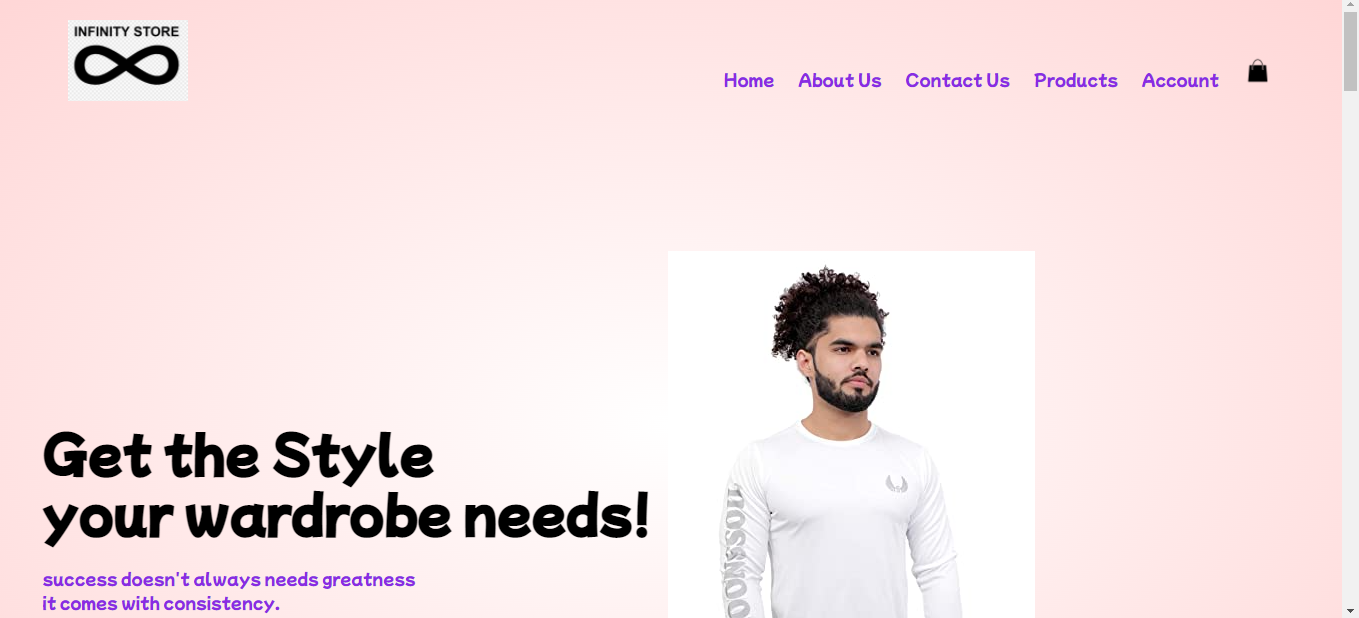
Task: Click the model's white t-shirt photo
Action: pyautogui.click(x=851, y=434)
